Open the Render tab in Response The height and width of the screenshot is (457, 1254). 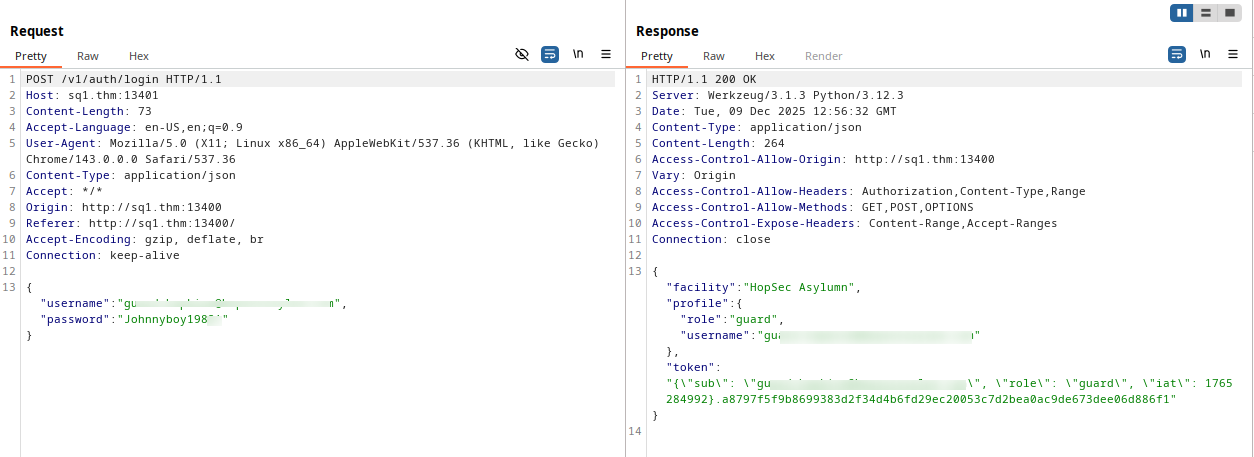click(x=824, y=56)
